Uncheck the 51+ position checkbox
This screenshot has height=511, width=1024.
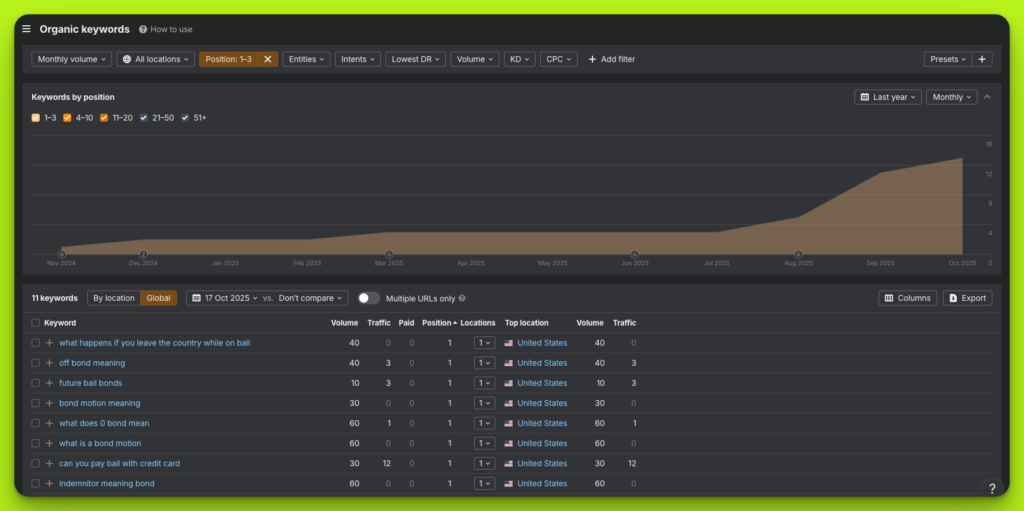(x=185, y=118)
